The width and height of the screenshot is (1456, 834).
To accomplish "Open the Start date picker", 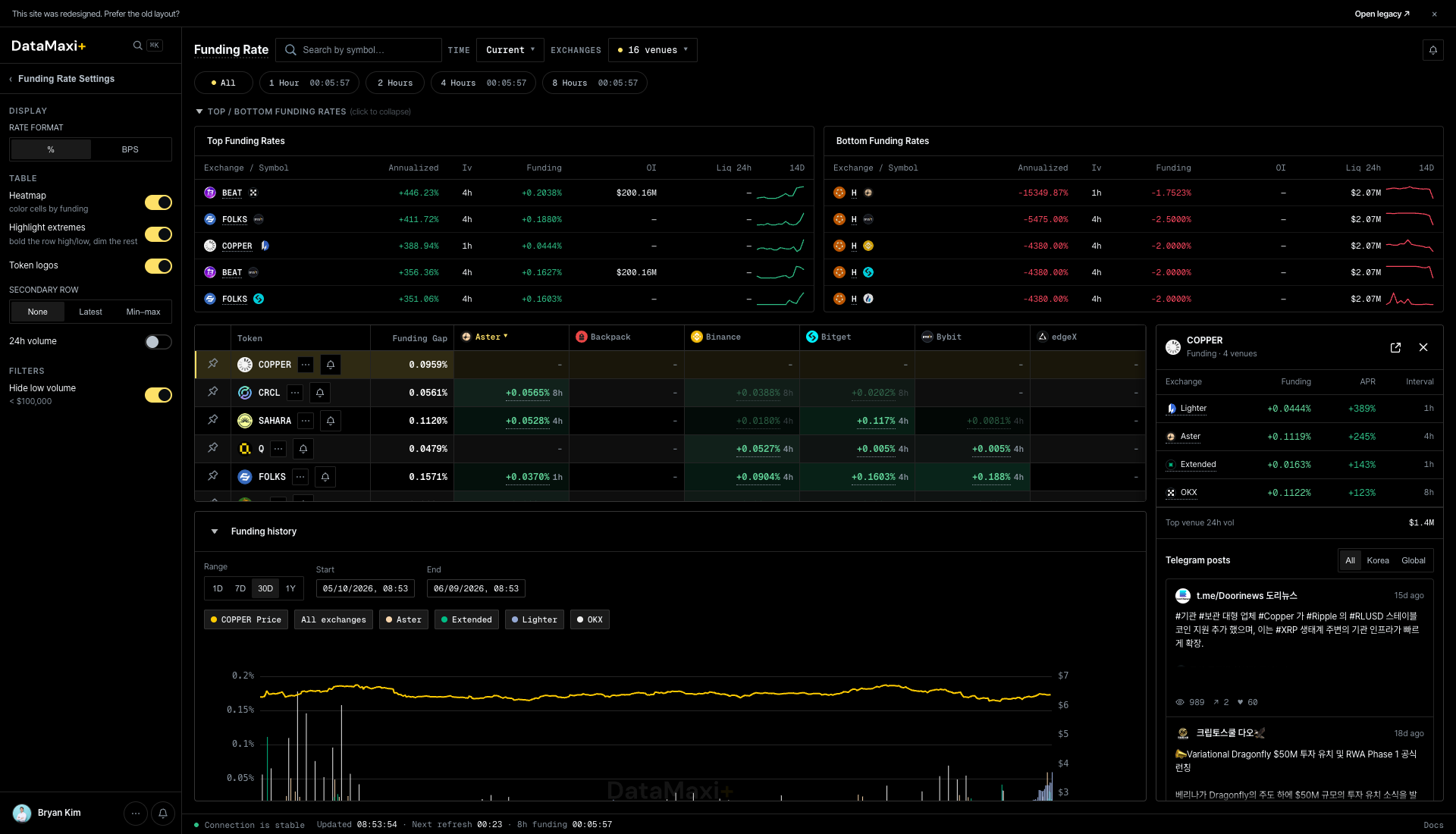I will (366, 588).
